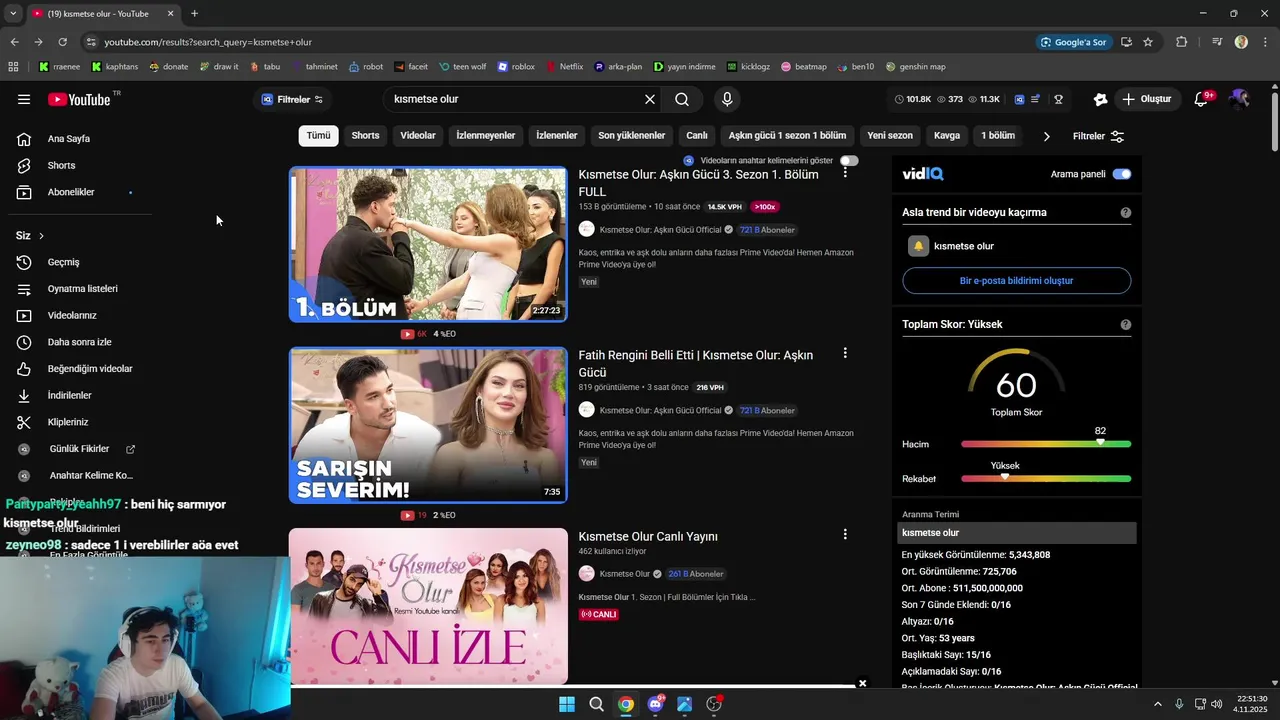Image resolution: width=1280 pixels, height=720 pixels.
Task: Open options menu for Aşkın Gücü 3. Sezon video
Action: tap(845, 173)
